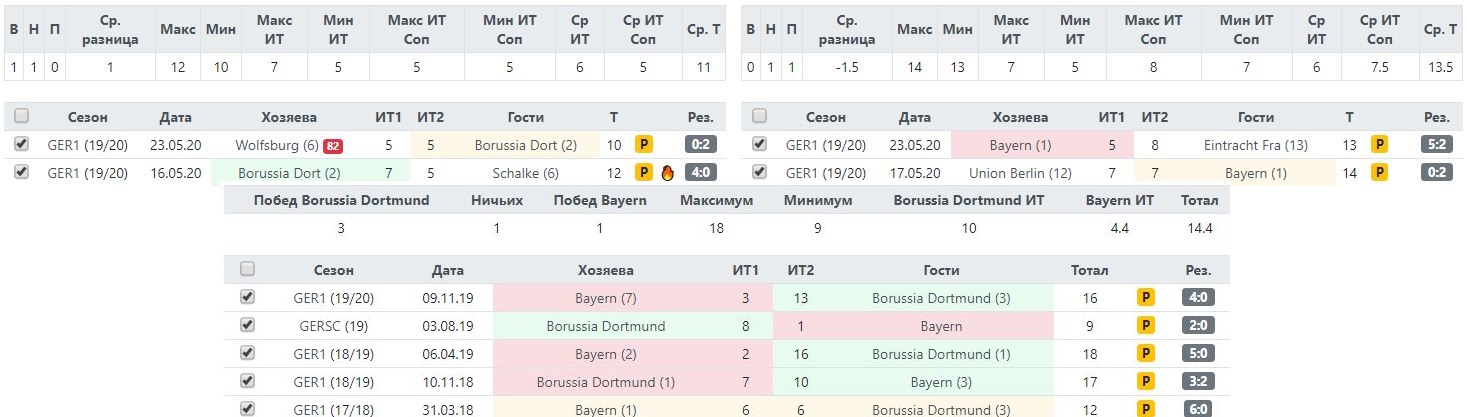
Task: Click the 4:0 result badge for 09.11.19
Action: coord(1198,298)
